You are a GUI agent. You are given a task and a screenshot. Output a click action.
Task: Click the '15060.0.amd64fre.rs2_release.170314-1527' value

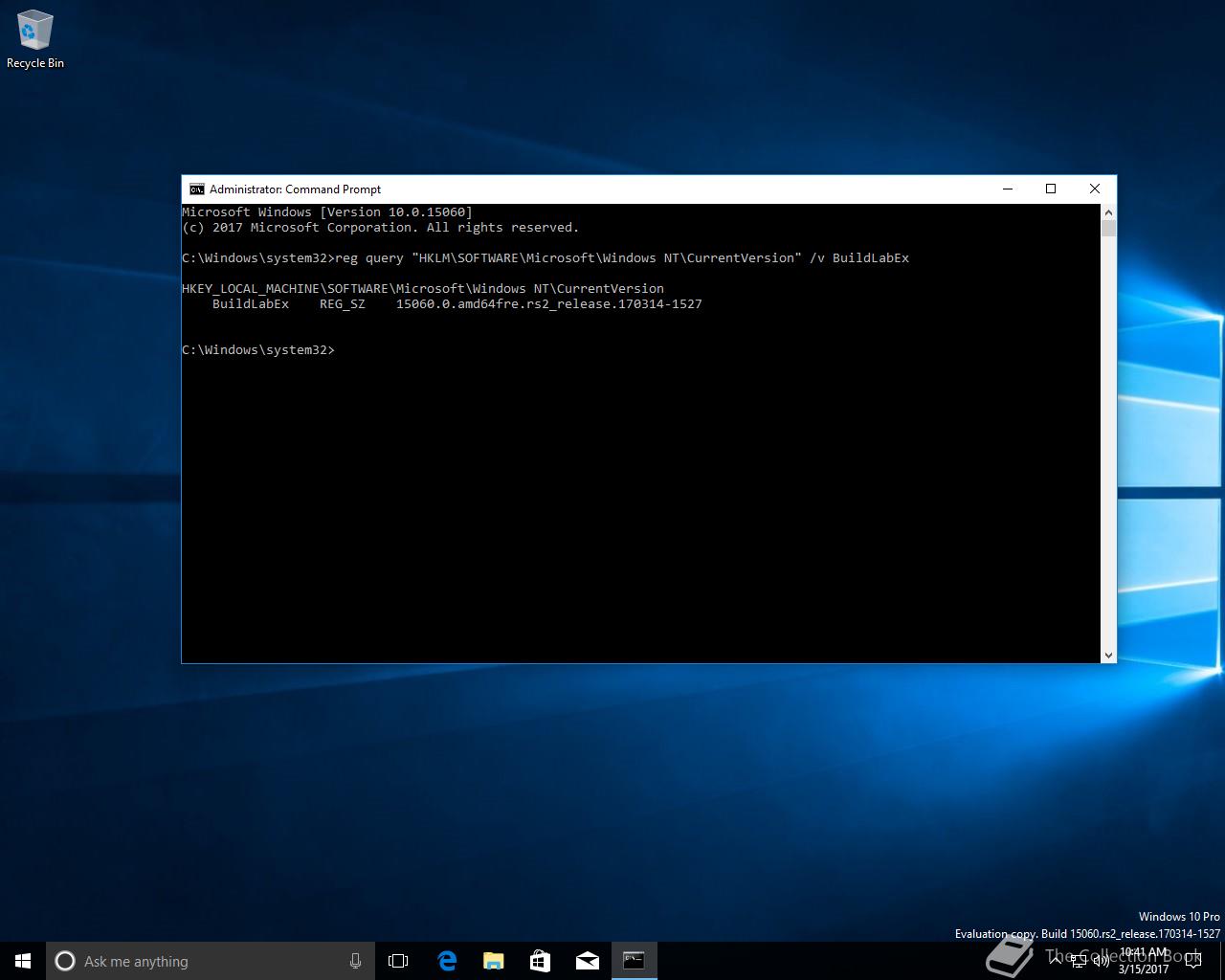click(549, 304)
